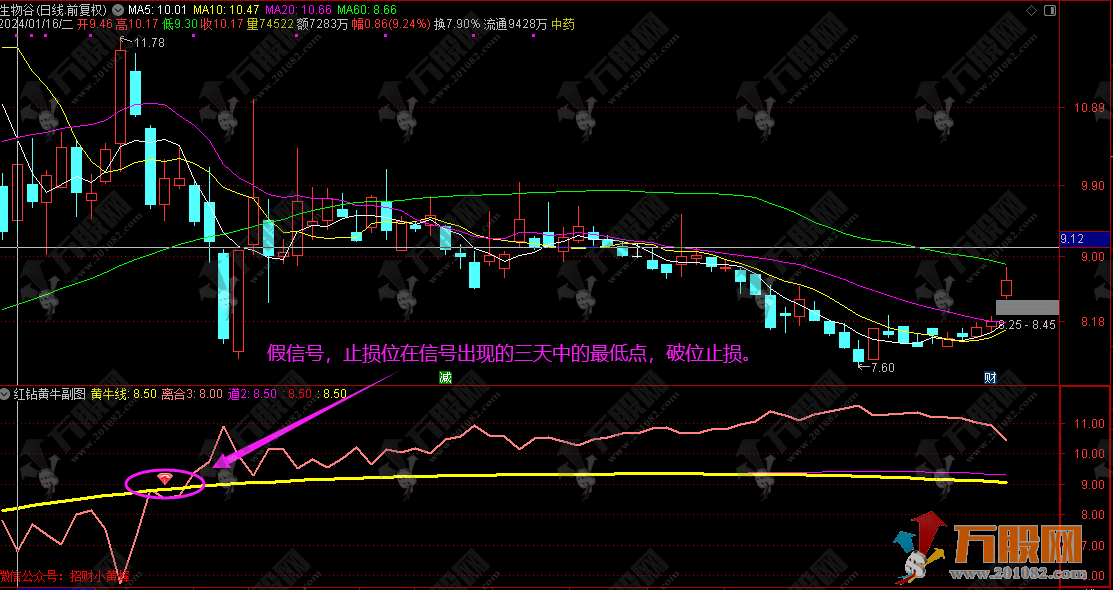1113x590 pixels.
Task: Toggle the side panel icon at top right
Action: coord(1051,10)
